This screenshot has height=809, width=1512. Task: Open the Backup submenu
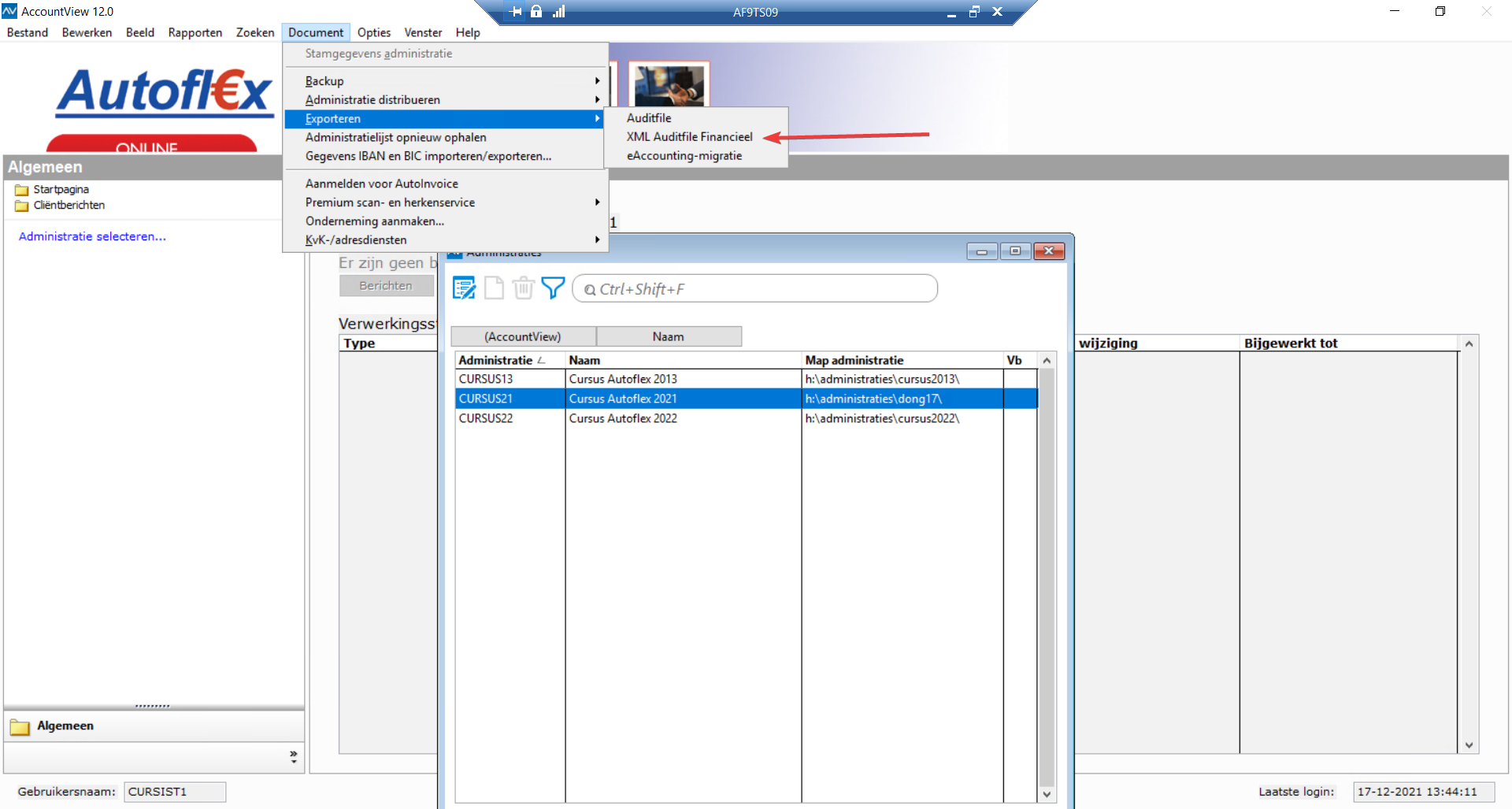click(x=447, y=81)
